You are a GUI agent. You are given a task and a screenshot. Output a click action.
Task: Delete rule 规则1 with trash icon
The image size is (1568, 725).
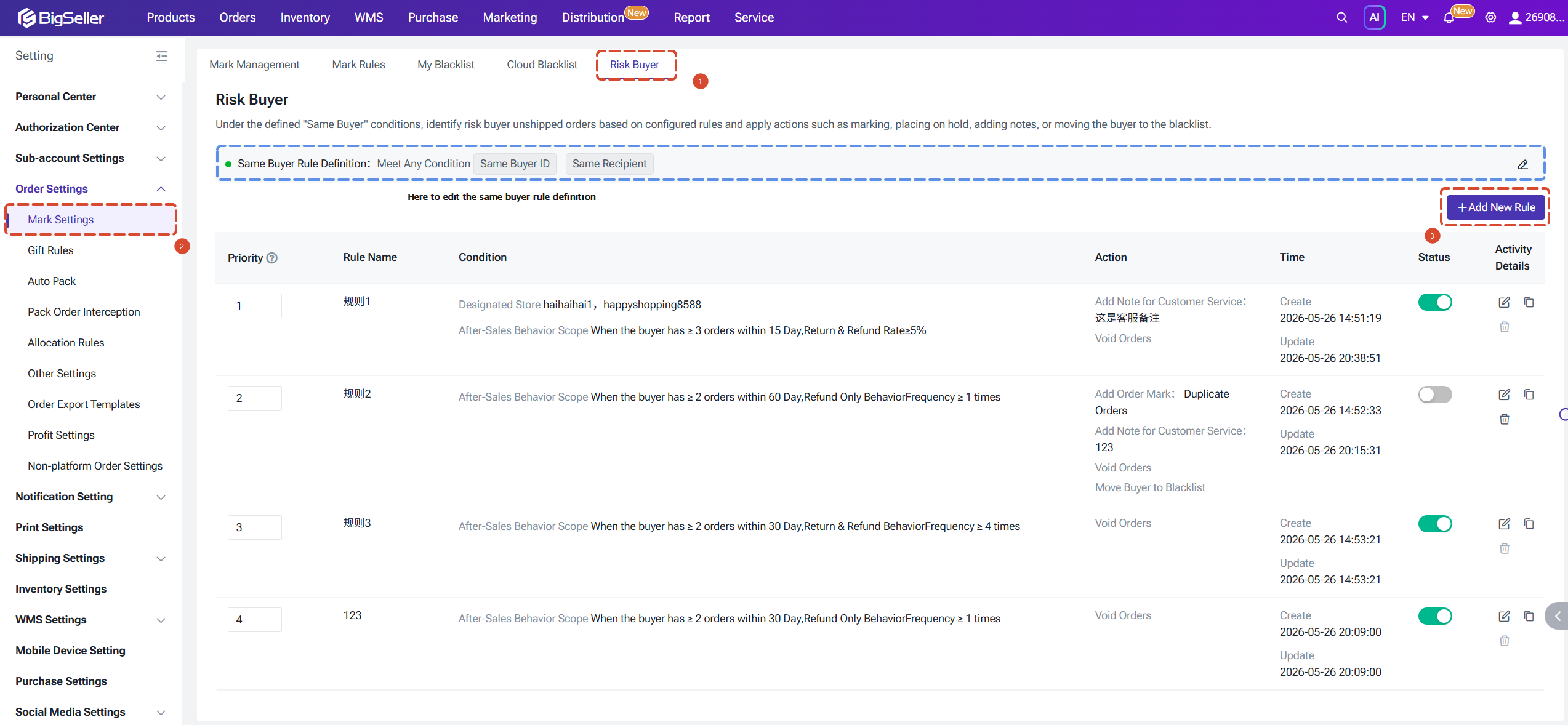(1504, 327)
